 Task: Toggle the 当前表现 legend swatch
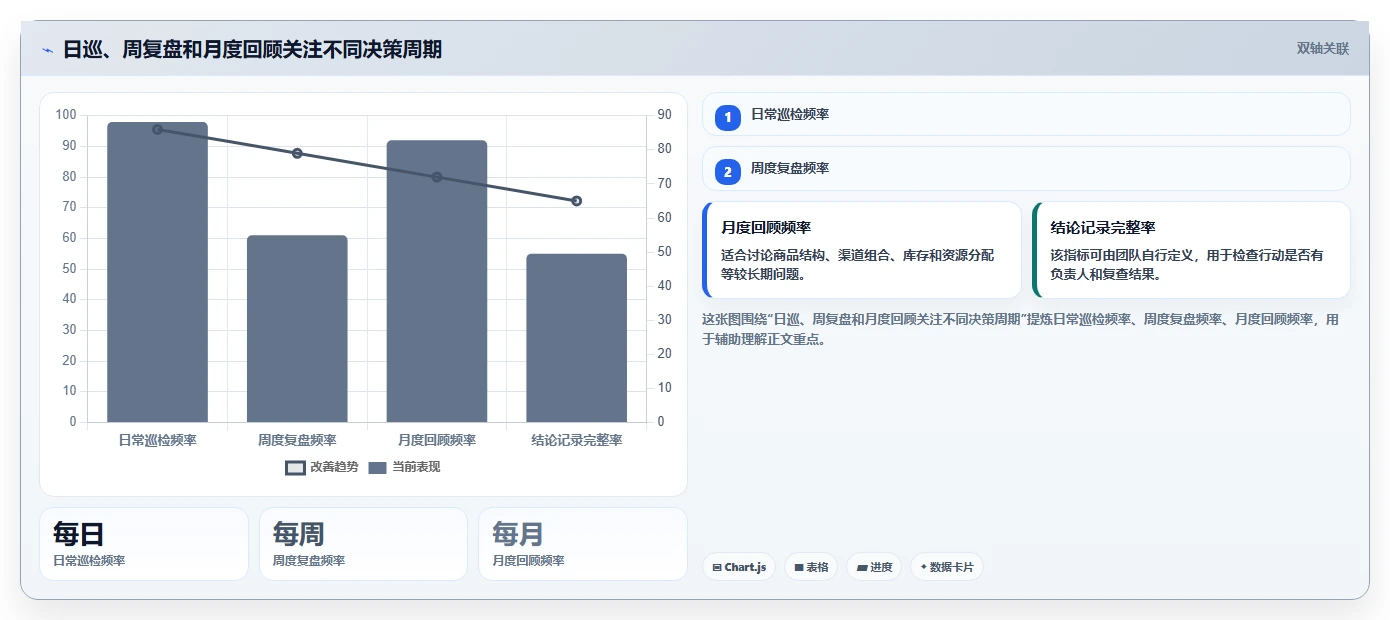coord(377,467)
